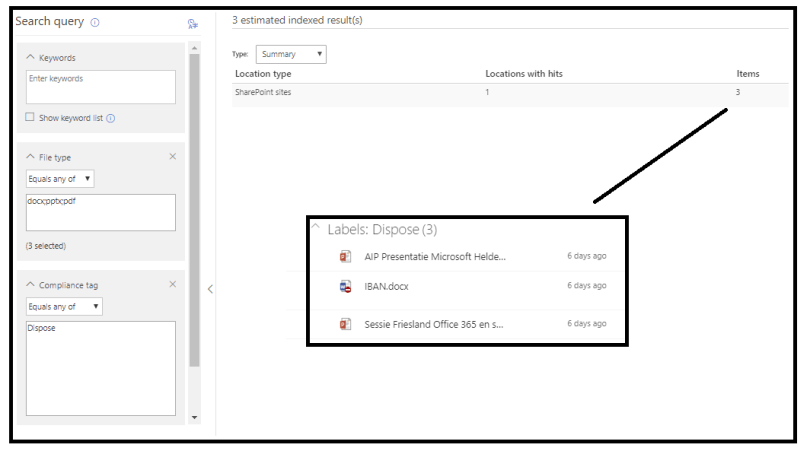The image size is (810, 451).
Task: Open the Compliance tag Equals any of dropdown
Action: (64, 307)
